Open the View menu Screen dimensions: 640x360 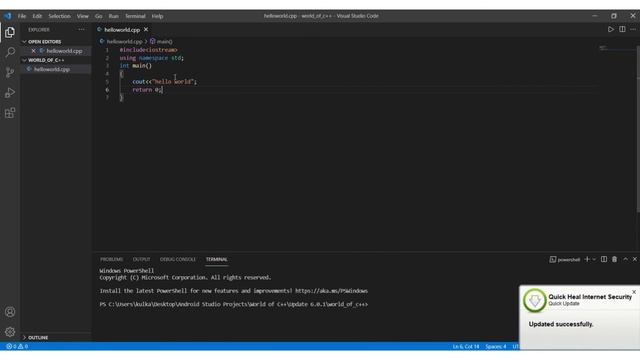pyautogui.click(x=82, y=16)
